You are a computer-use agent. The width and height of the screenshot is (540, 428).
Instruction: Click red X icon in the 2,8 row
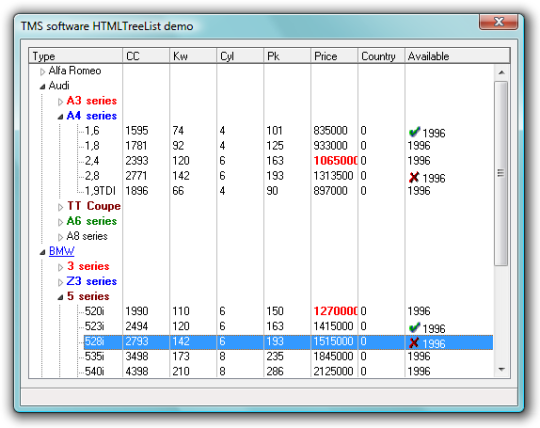(x=414, y=177)
